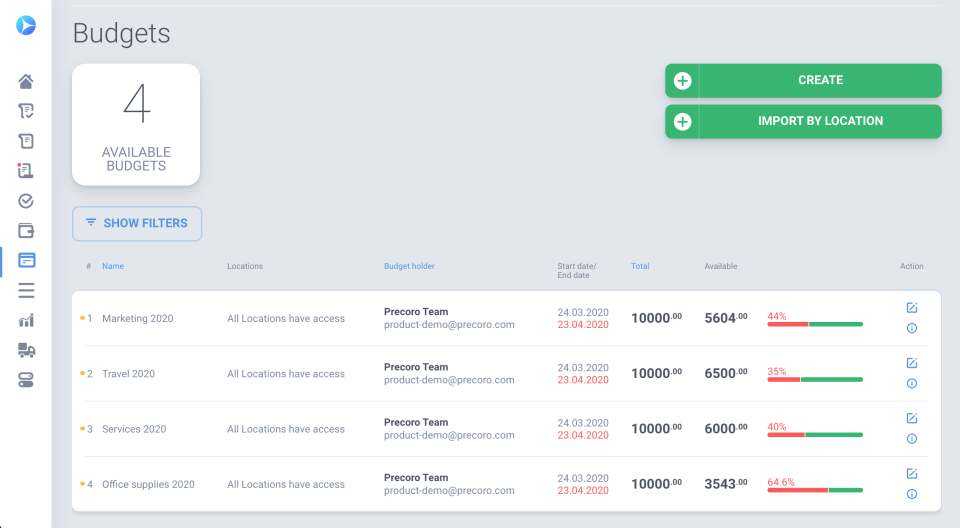This screenshot has height=528, width=960.
Task: Click the IMPORT BY LOCATION label
Action: (x=820, y=121)
